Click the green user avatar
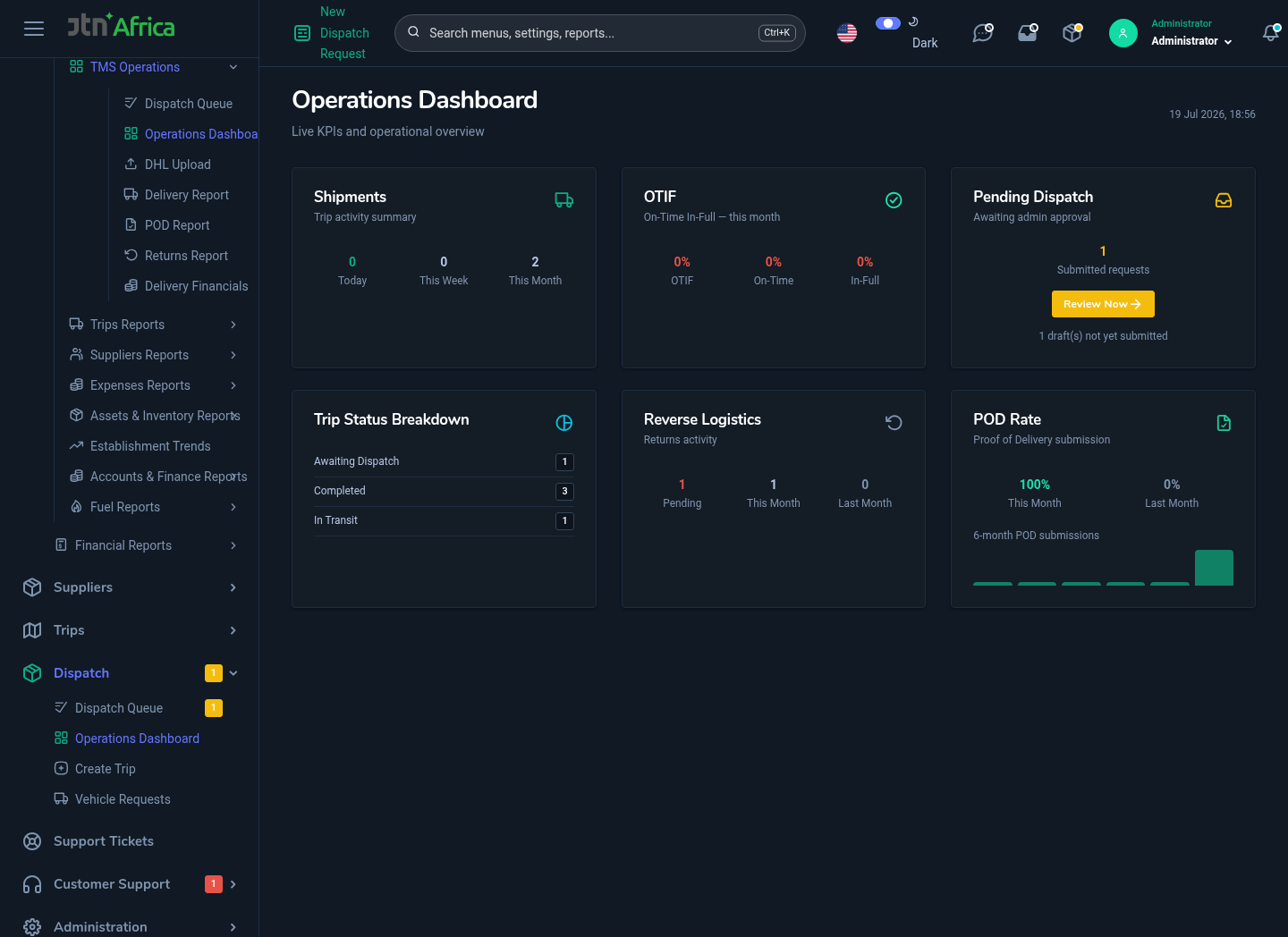 point(1123,33)
